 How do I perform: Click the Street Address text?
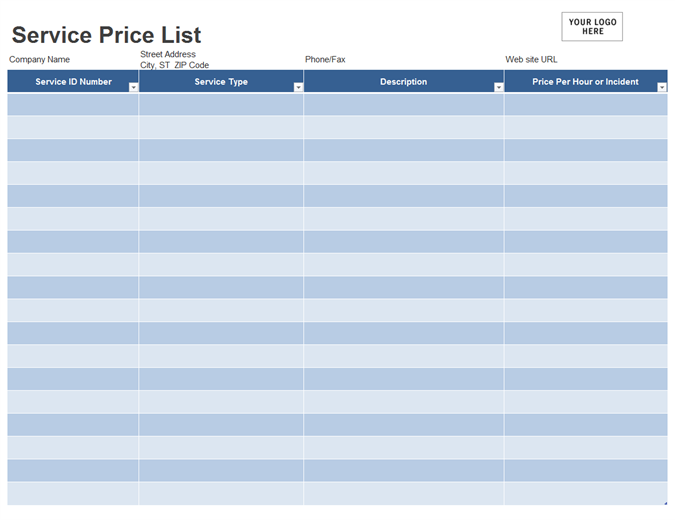pos(168,54)
